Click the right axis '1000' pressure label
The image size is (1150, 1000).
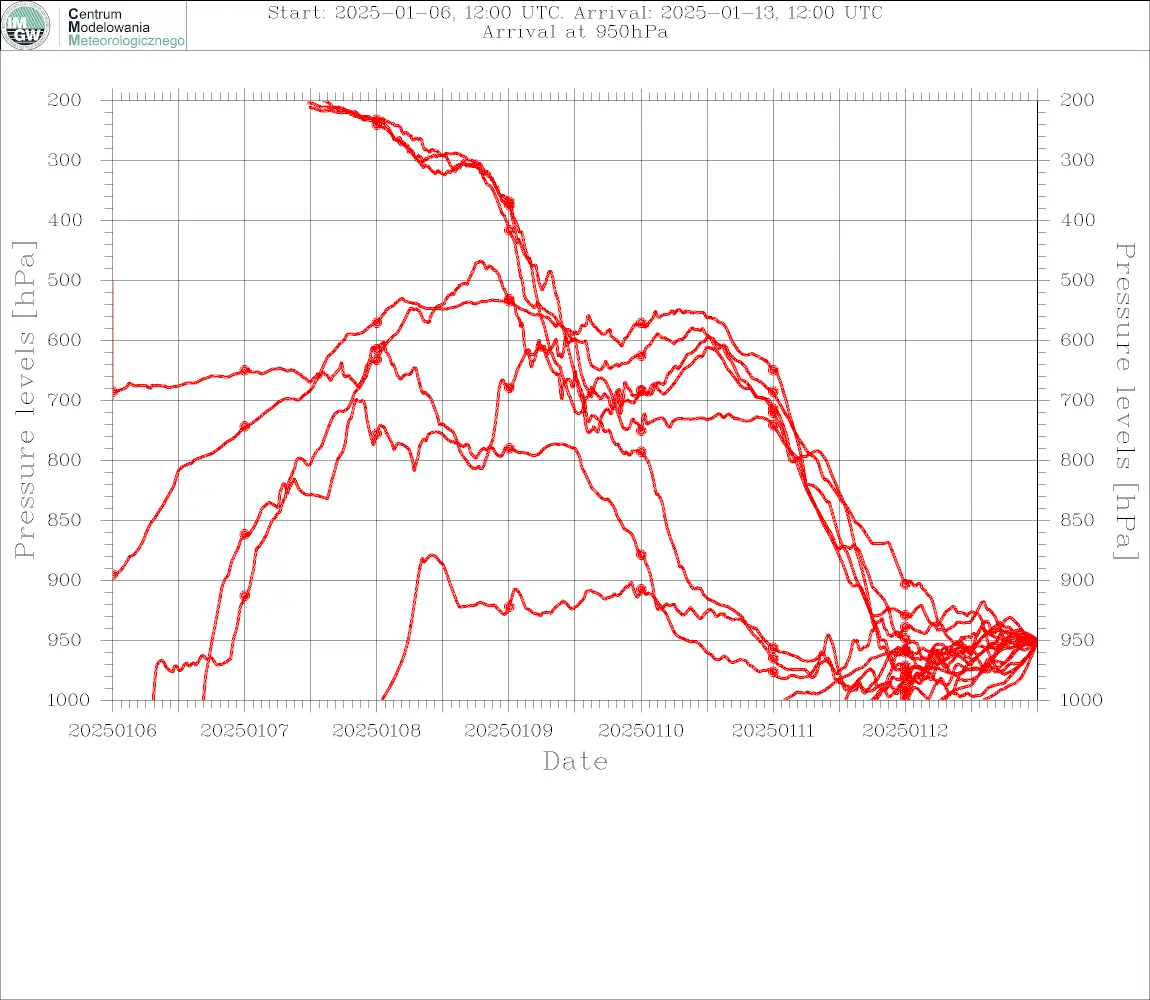pyautogui.click(x=1081, y=700)
